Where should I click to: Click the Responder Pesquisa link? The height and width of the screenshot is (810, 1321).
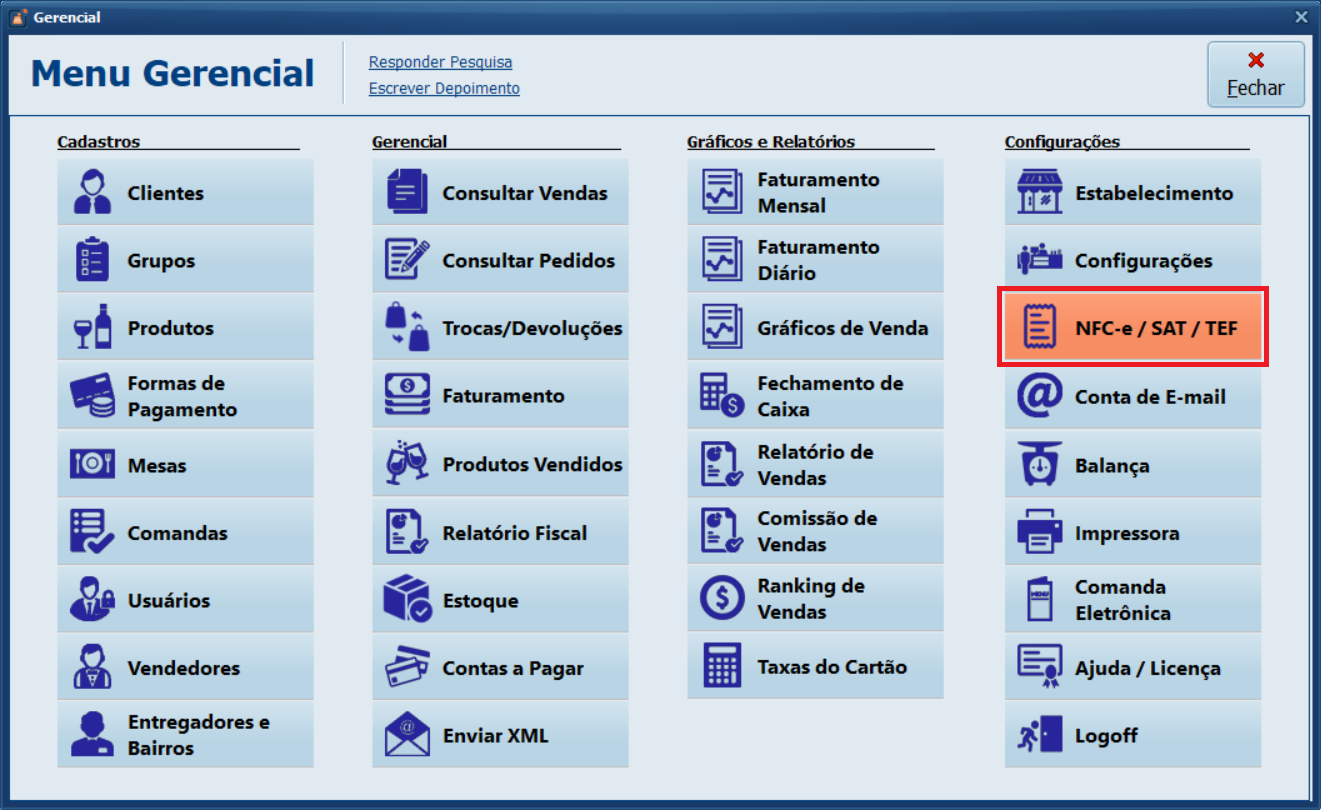[440, 62]
